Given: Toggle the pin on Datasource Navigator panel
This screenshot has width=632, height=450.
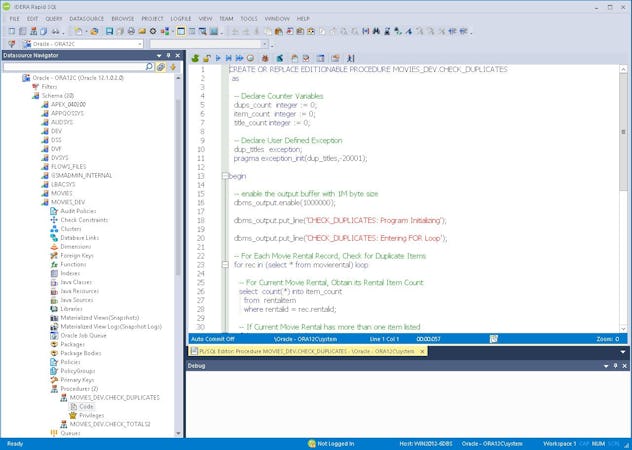Looking at the screenshot, I should coord(168,55).
